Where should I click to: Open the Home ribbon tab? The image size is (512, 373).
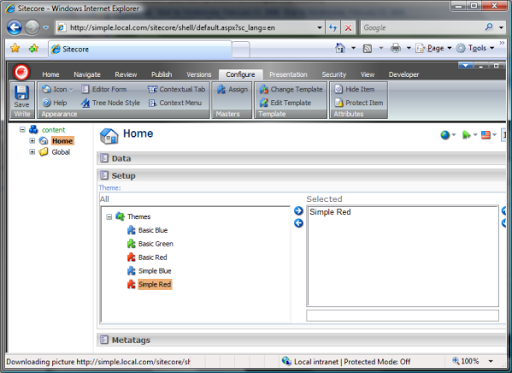click(51, 75)
